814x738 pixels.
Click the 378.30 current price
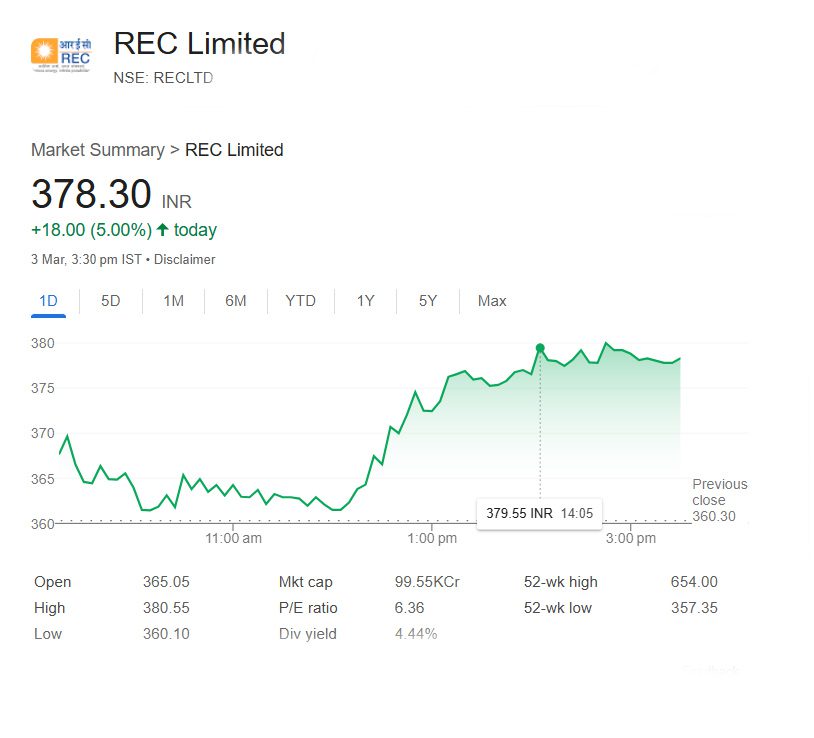[91, 194]
